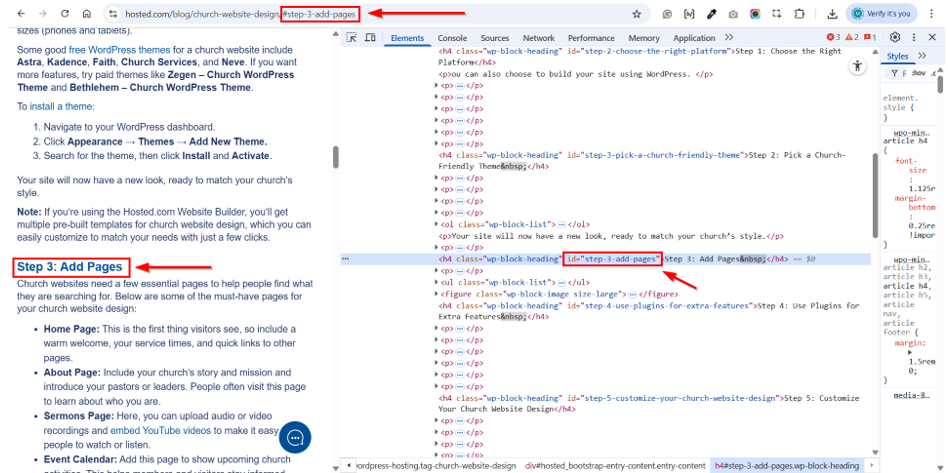Image resolution: width=948 pixels, height=473 pixels.
Task: Open the Sources tab
Action: 495,38
